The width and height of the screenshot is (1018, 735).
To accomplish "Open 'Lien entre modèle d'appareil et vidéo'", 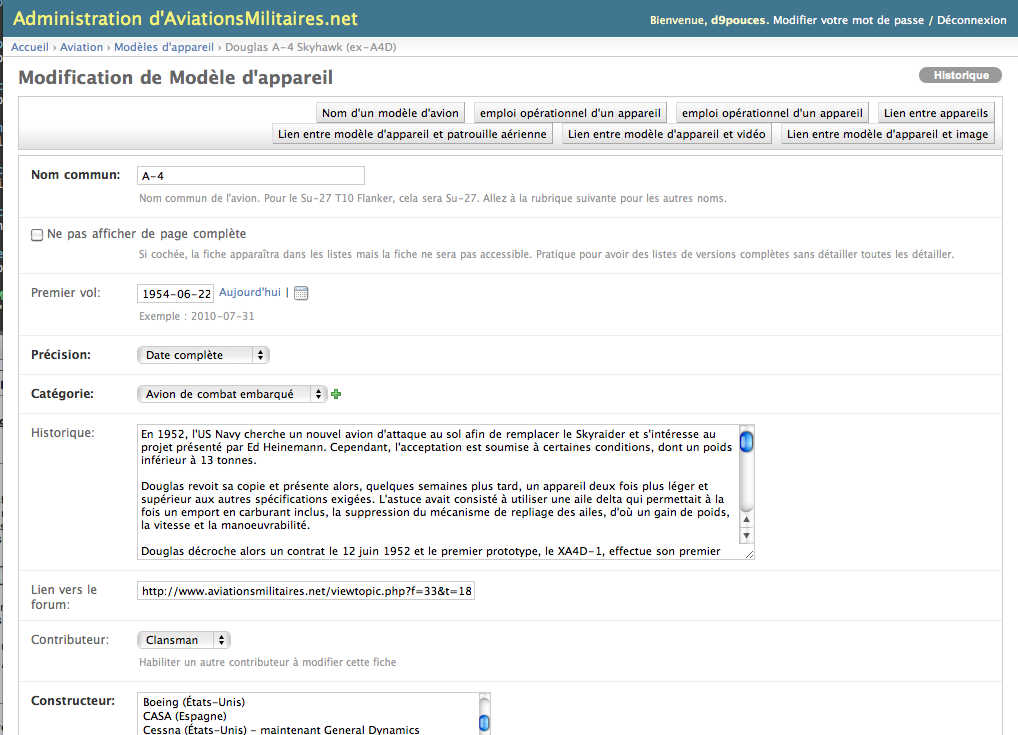I will click(667, 134).
